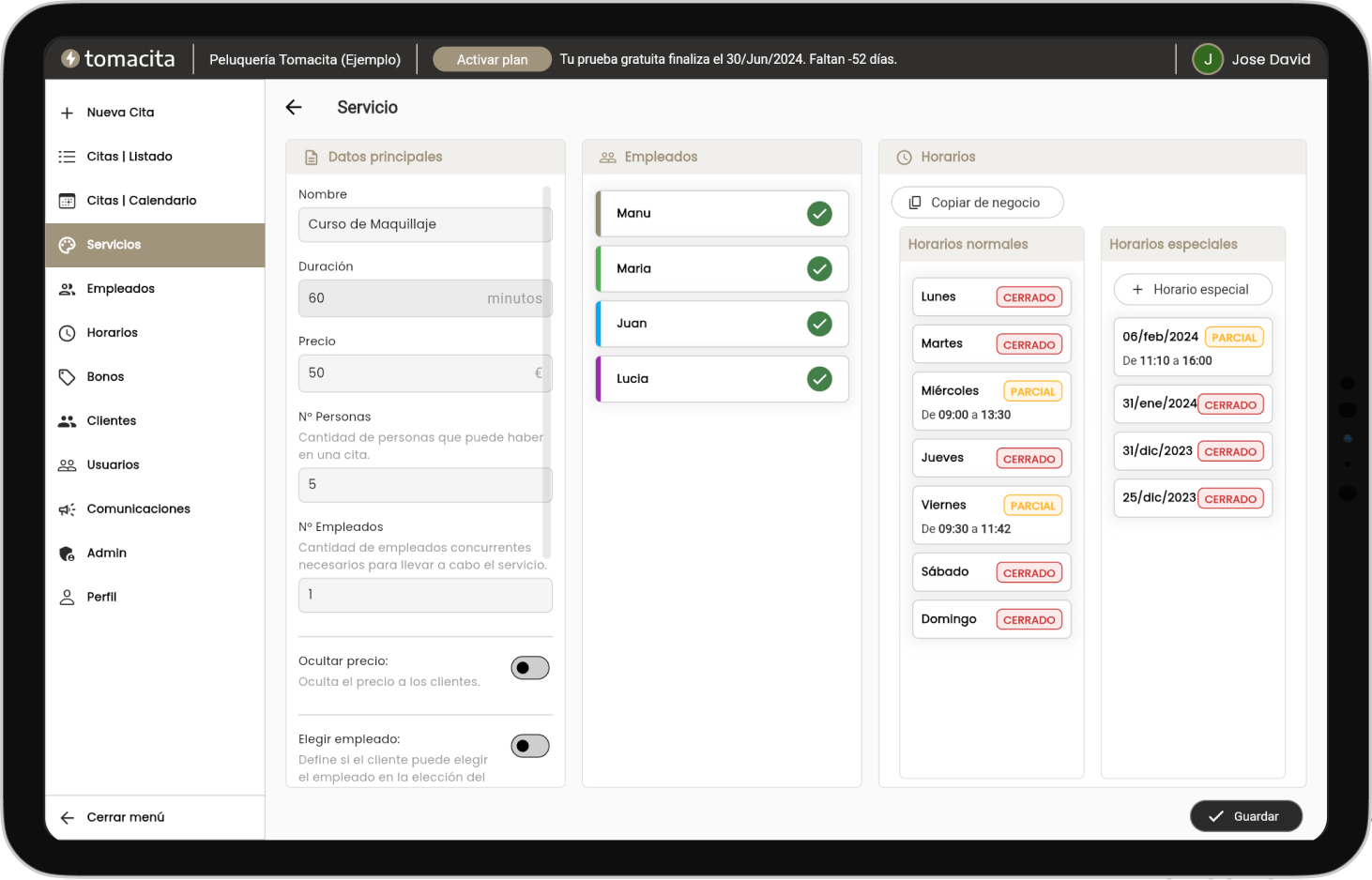Open special schedule 25/dic/2023
The image size is (1372, 880).
pos(1193,498)
